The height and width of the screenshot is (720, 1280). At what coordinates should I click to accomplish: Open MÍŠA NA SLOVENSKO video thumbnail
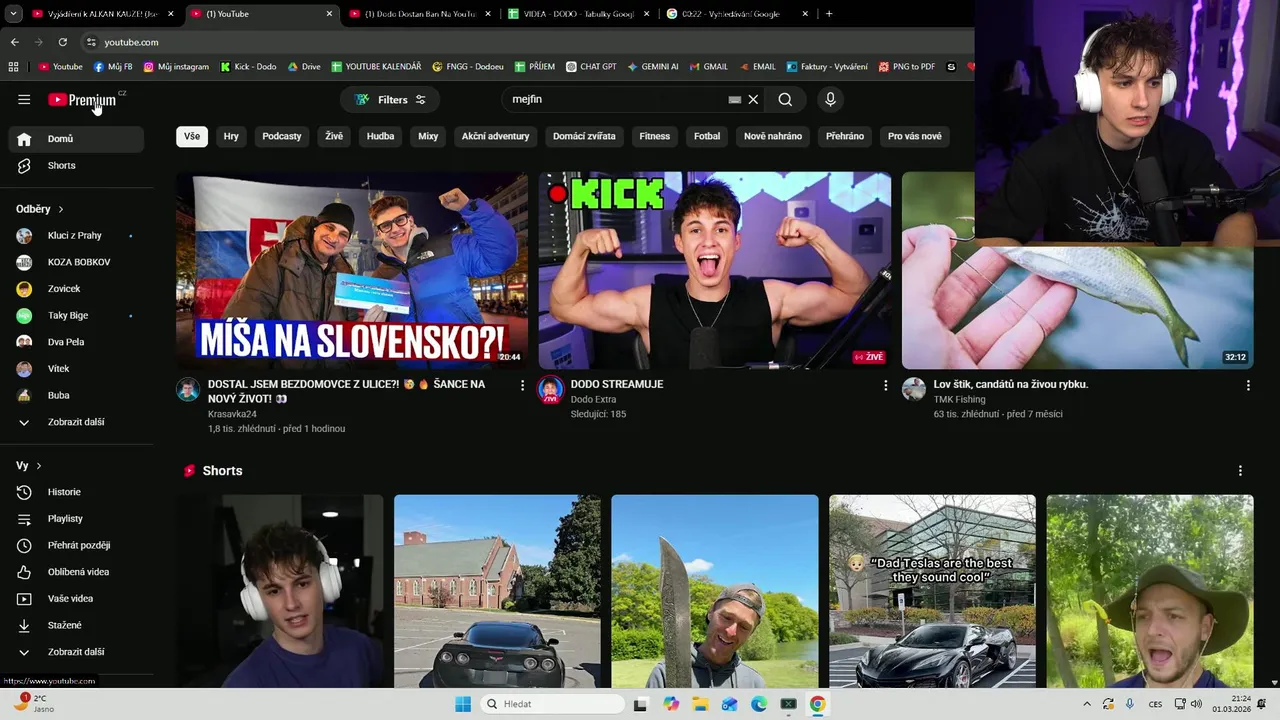[352, 271]
